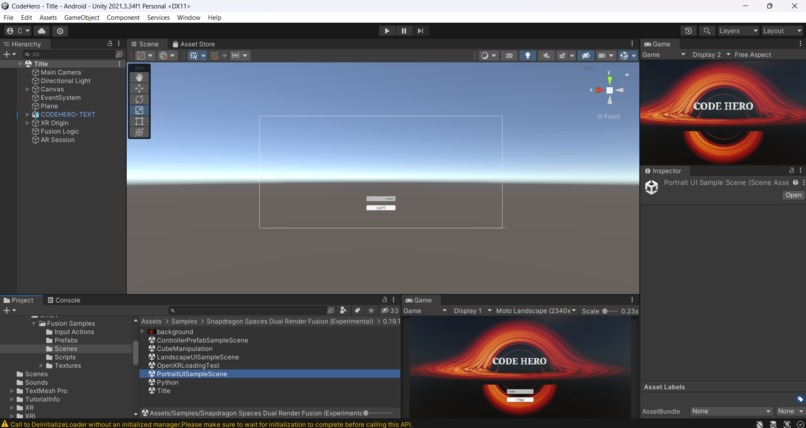Open the Gizmos dropdown arrow
The height and width of the screenshot is (428, 806).
tap(634, 55)
